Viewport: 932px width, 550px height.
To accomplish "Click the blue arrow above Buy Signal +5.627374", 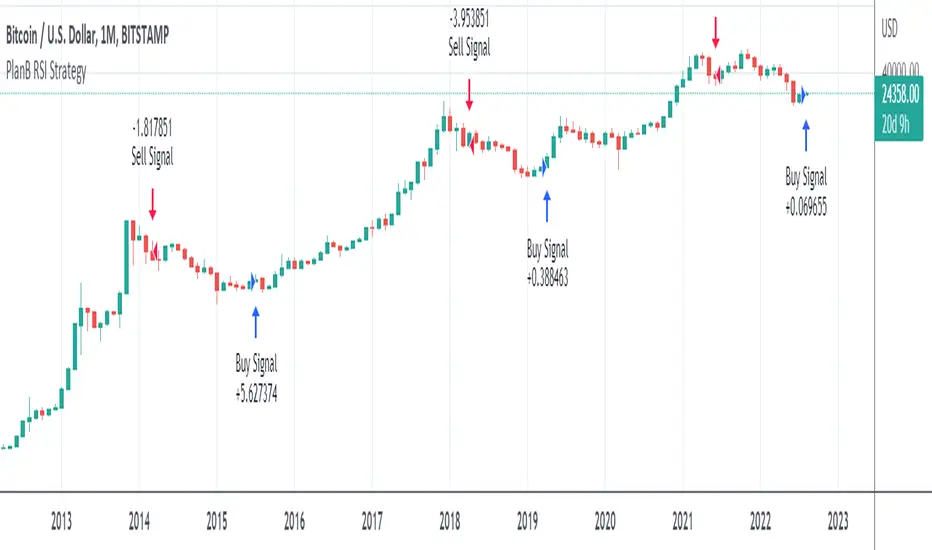I will [x=255, y=322].
